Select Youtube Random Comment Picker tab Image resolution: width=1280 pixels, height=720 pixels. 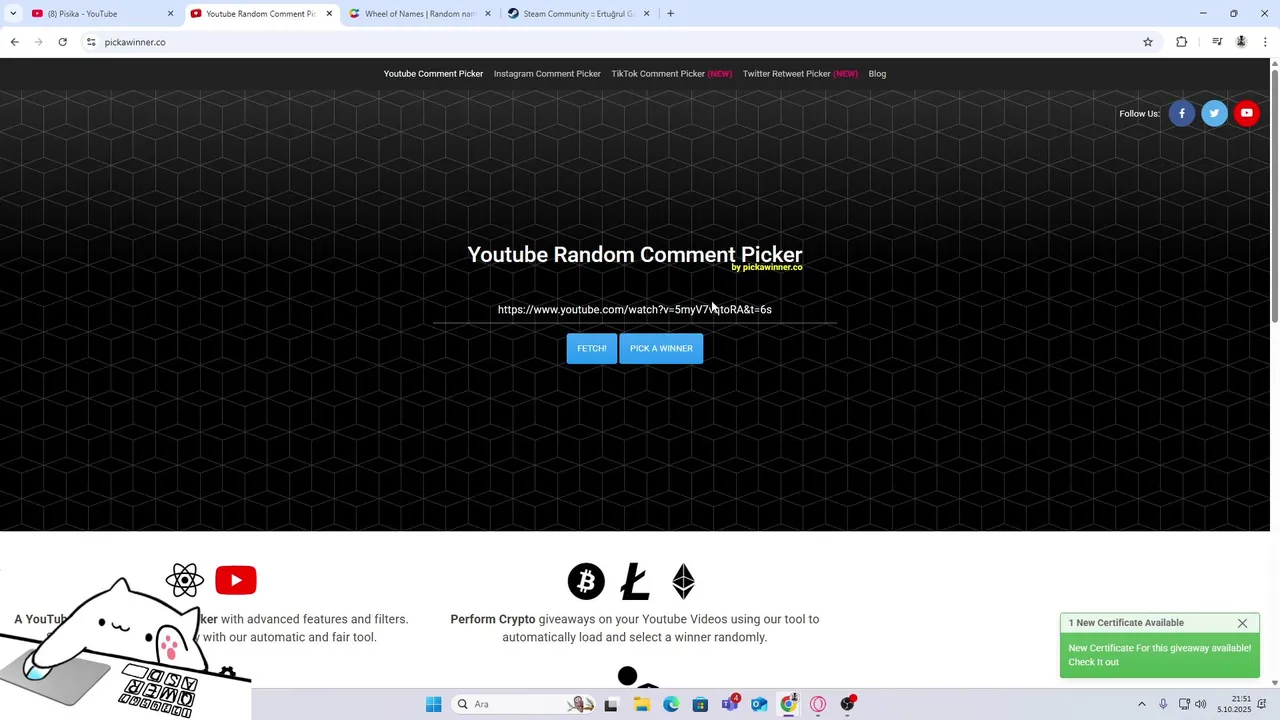pyautogui.click(x=260, y=14)
